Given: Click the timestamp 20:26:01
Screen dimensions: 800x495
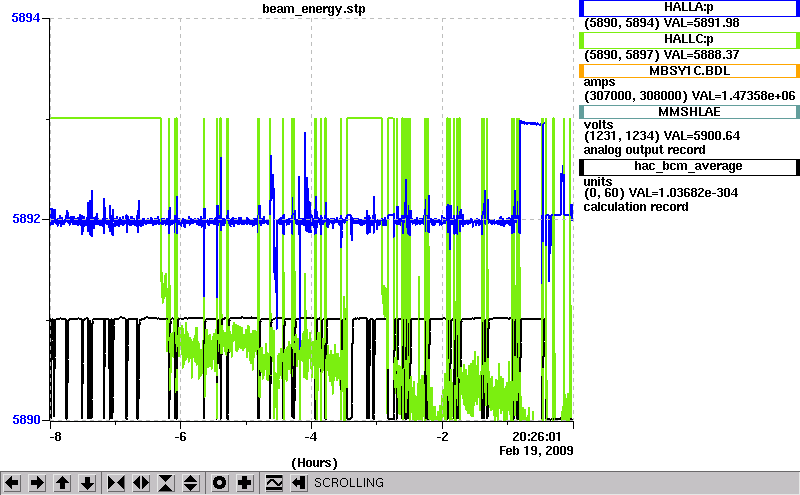Looking at the screenshot, I should pyautogui.click(x=537, y=437).
